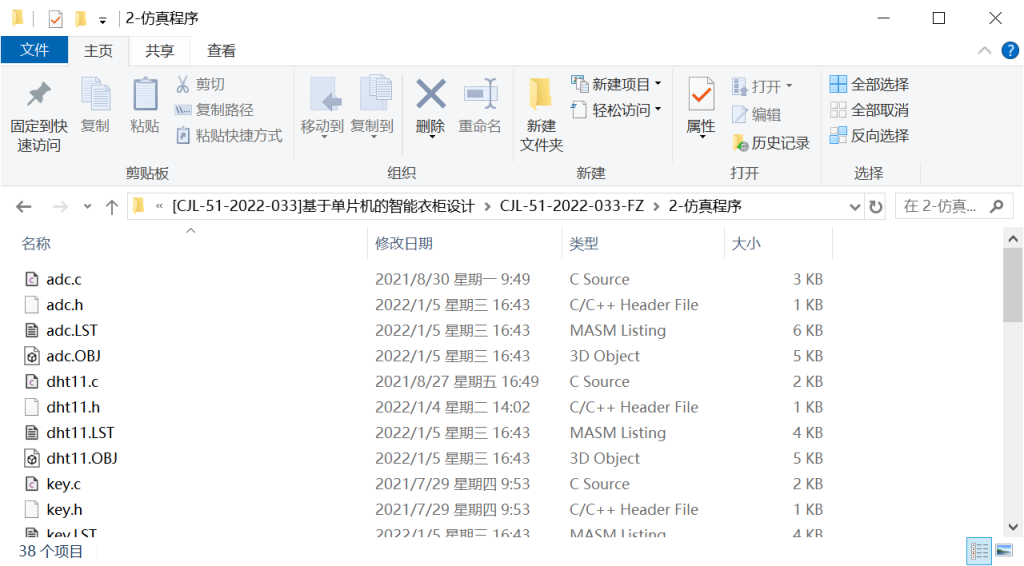Select the file adc.h
Viewport: 1024px width, 566px height.
[65, 305]
